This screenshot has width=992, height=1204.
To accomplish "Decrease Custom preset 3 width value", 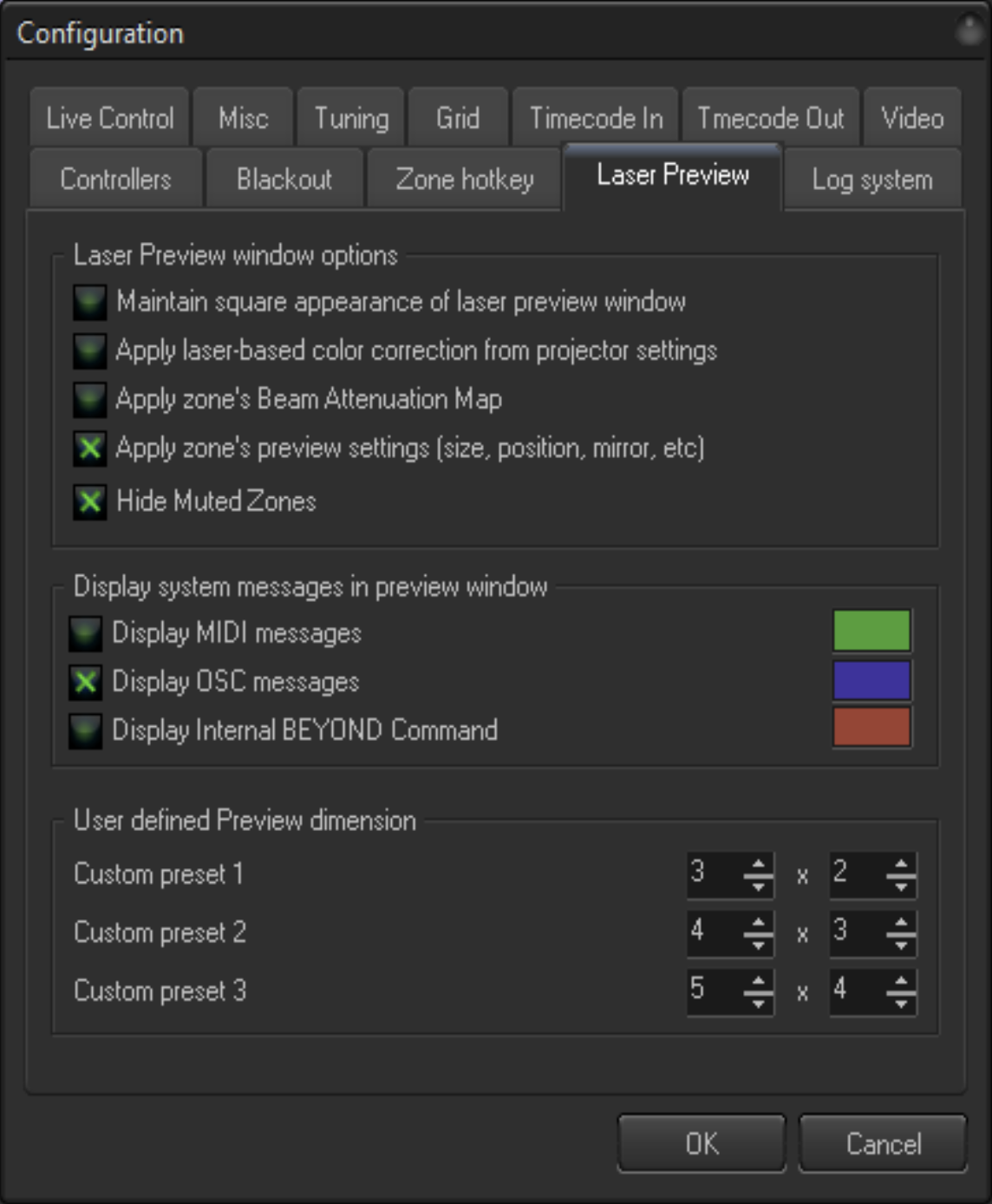I will point(758,1003).
